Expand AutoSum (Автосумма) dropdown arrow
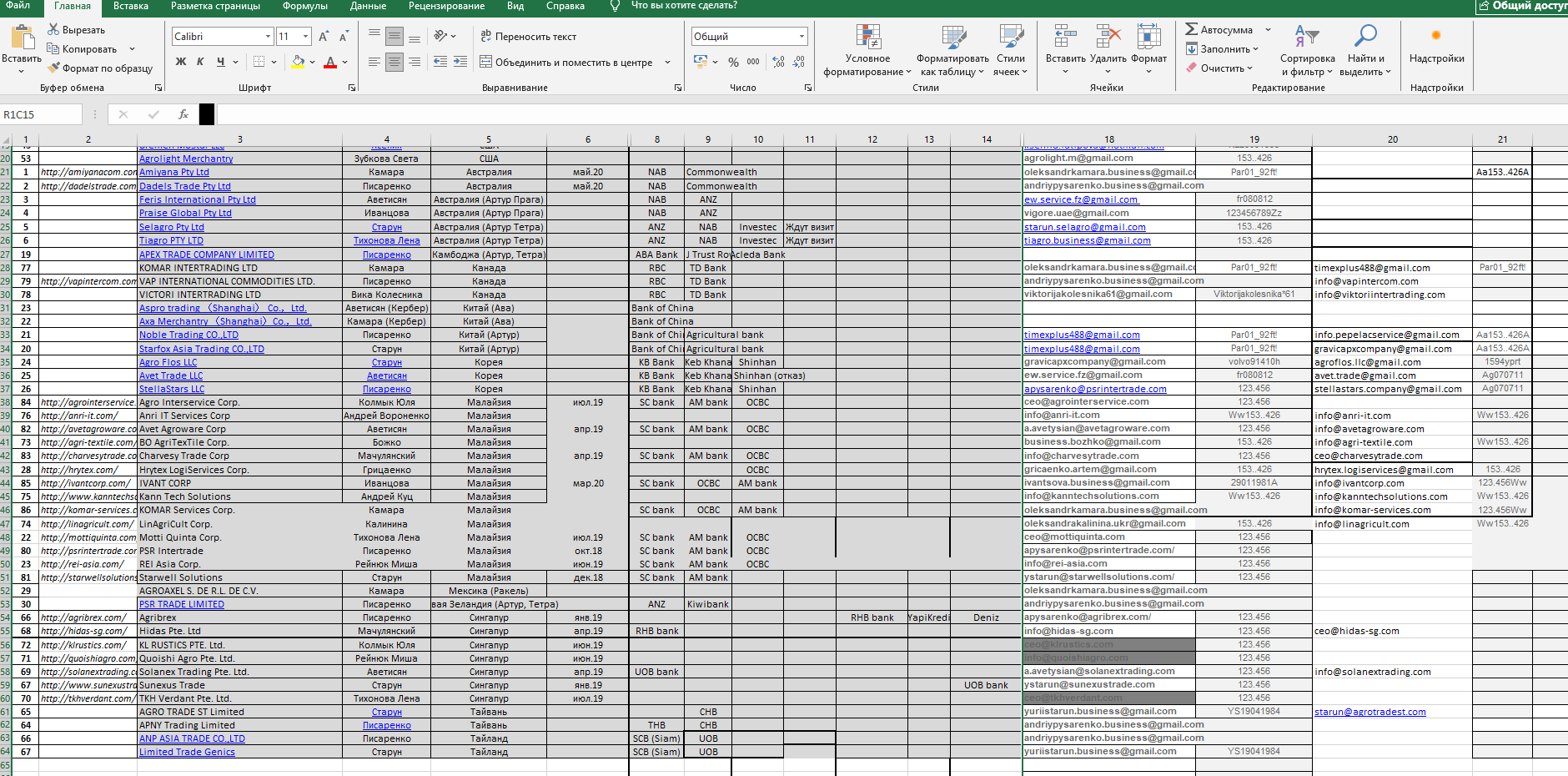Screen dimensions: 1568x776 pyautogui.click(x=1268, y=30)
